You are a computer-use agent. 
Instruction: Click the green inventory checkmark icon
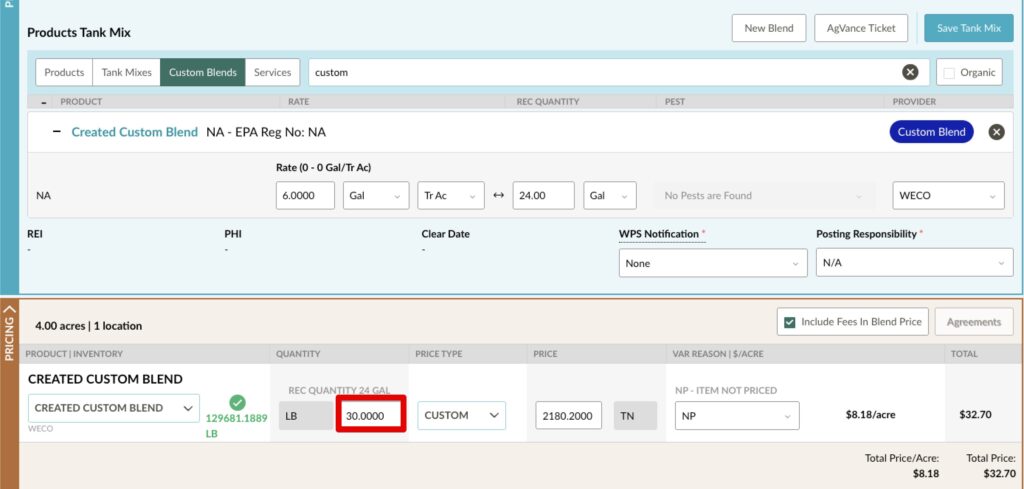237,402
